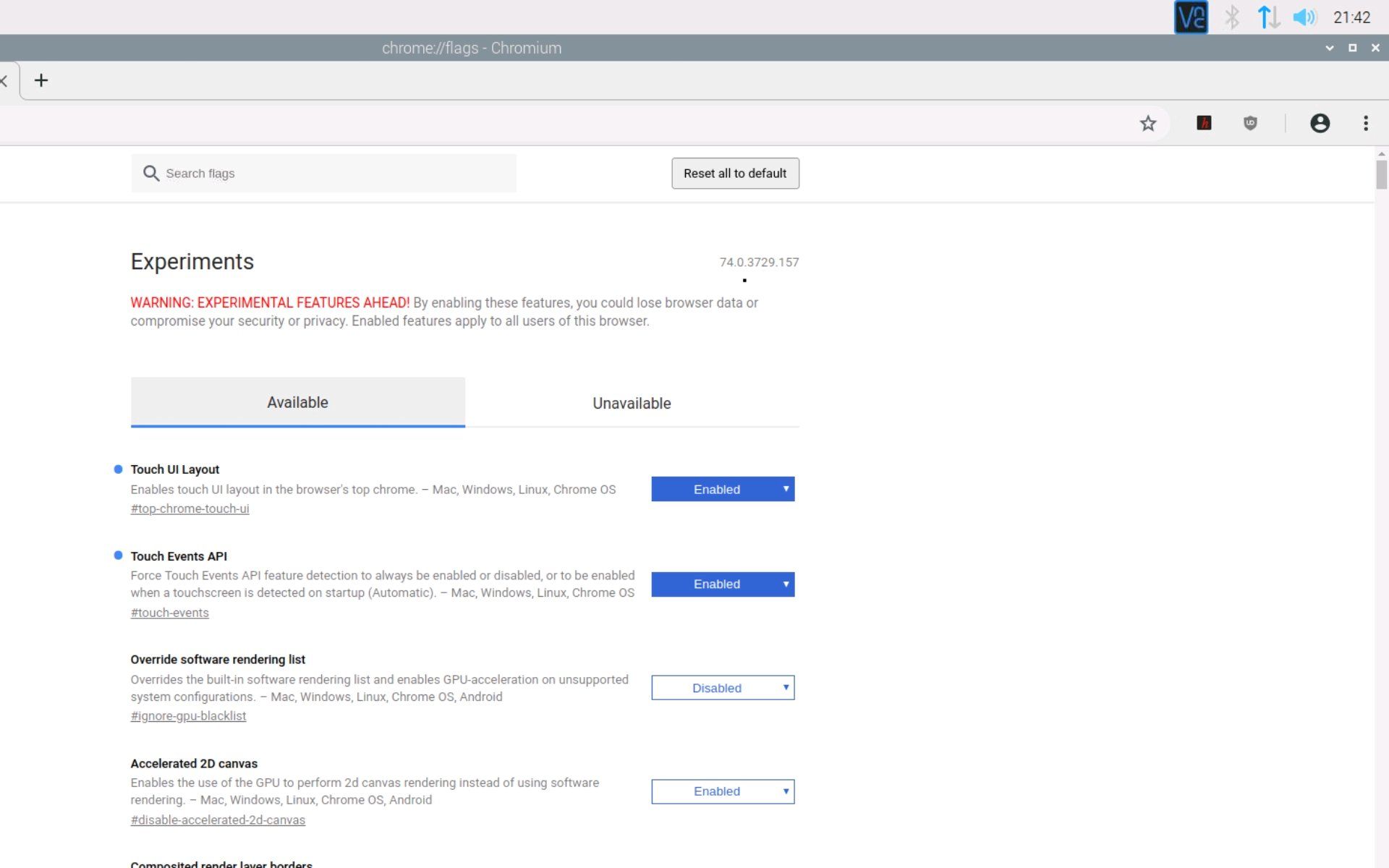Viewport: 1389px width, 868px height.
Task: Click the page vertical scrollbar thumb
Action: point(1381,174)
